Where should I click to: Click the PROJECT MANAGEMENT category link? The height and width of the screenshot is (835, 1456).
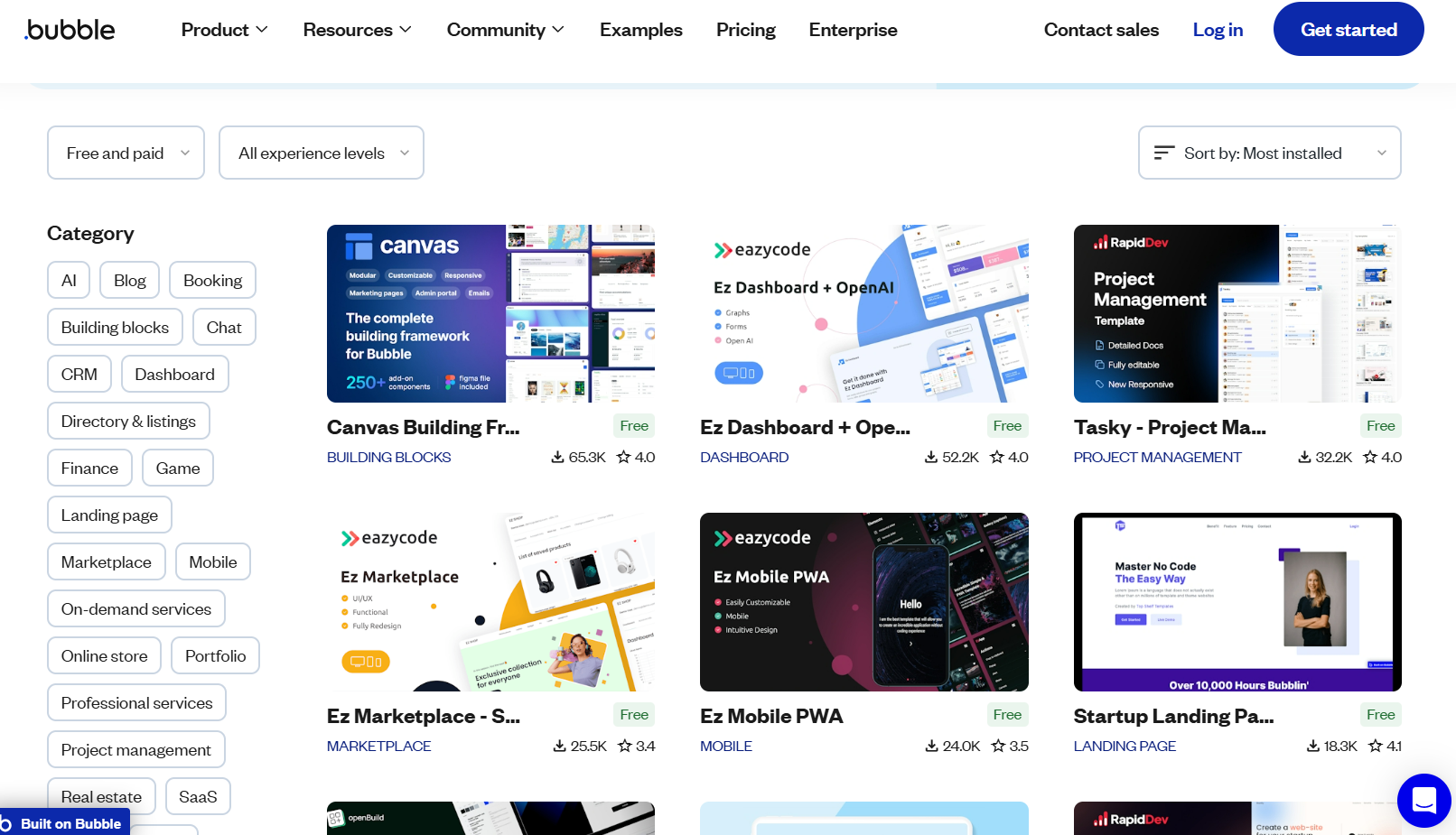(1157, 457)
